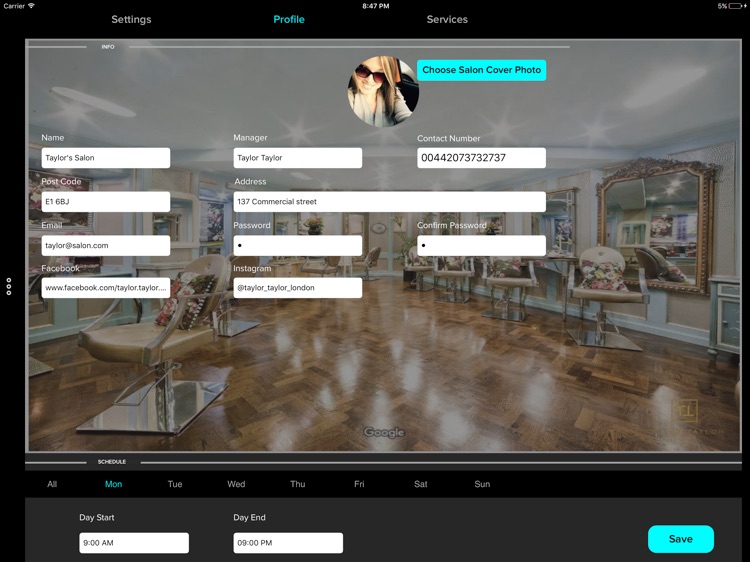Focus the Contact Number field

point(481,158)
